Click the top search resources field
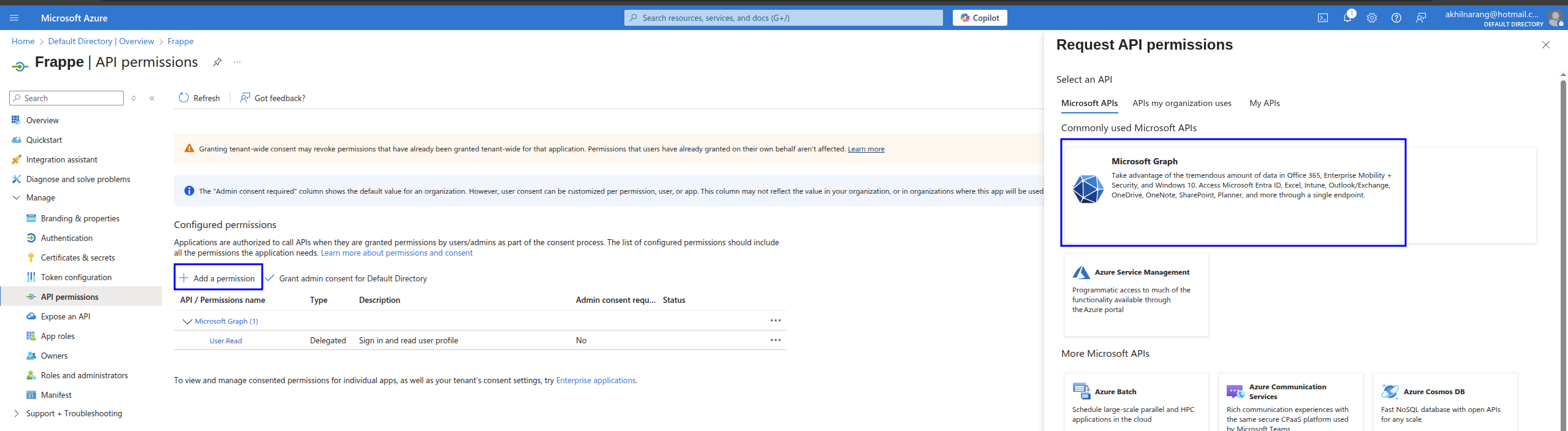This screenshot has height=431, width=1568. coord(784,18)
